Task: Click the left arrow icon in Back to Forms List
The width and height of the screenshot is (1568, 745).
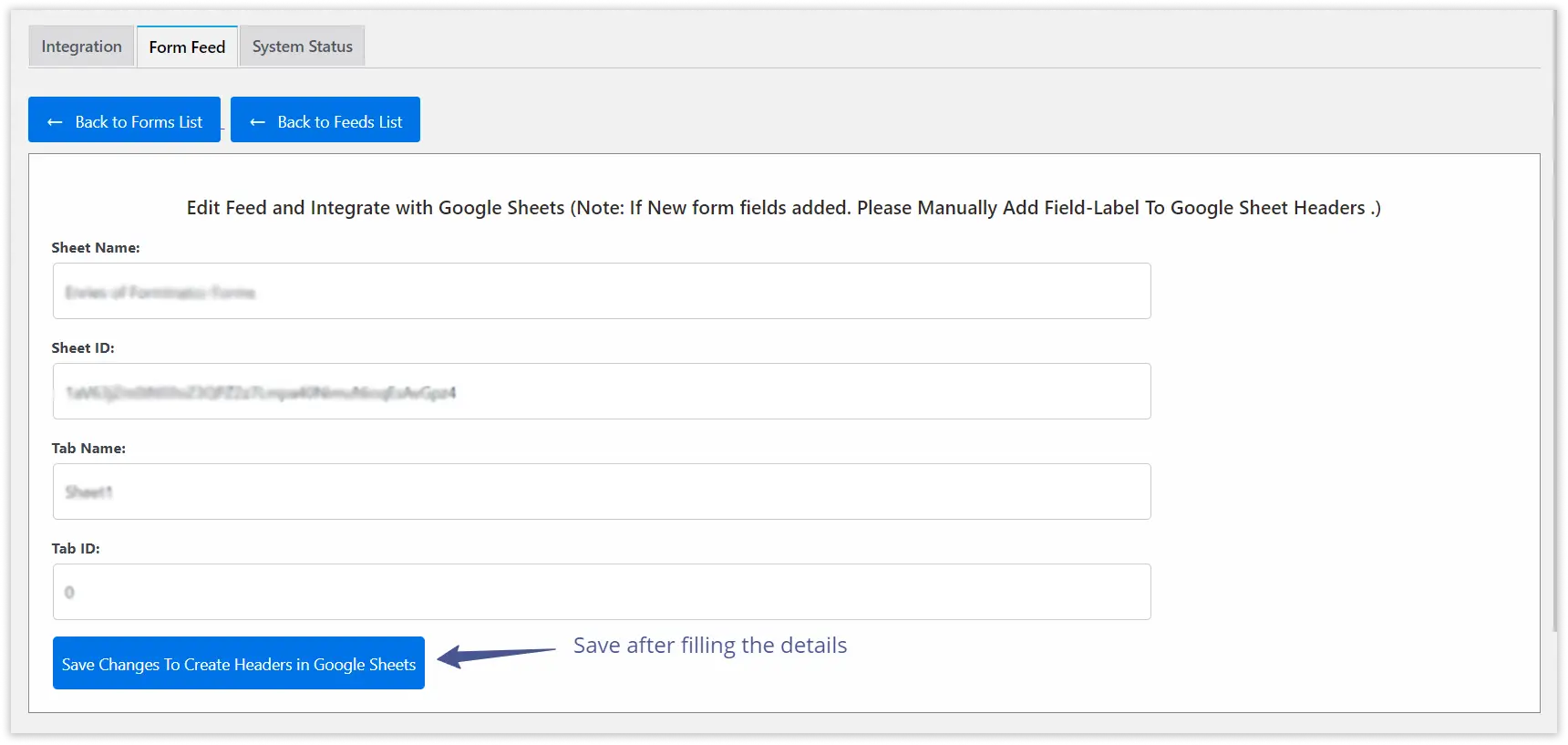Action: click(55, 122)
